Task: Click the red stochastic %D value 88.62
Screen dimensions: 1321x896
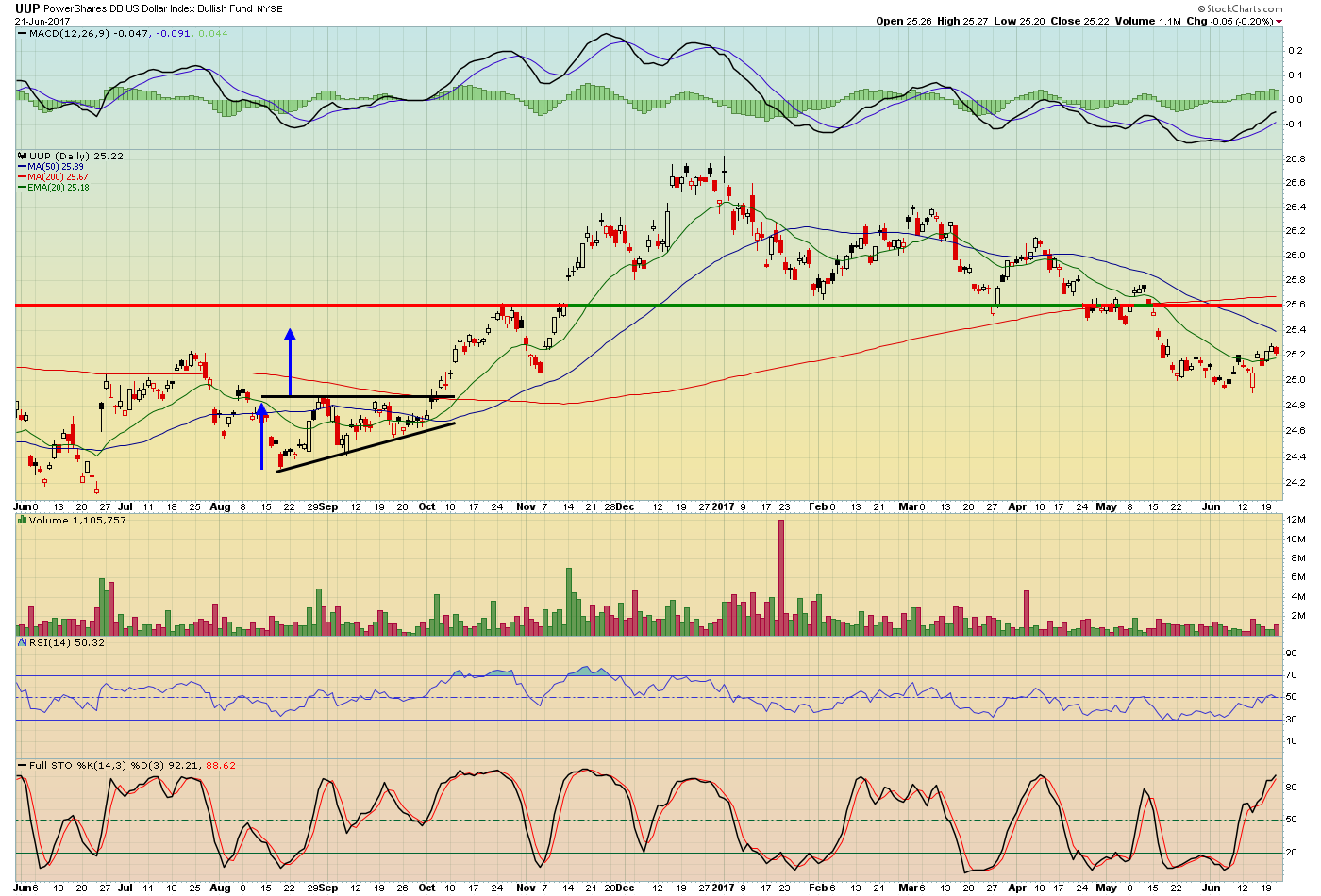Action: (x=221, y=766)
